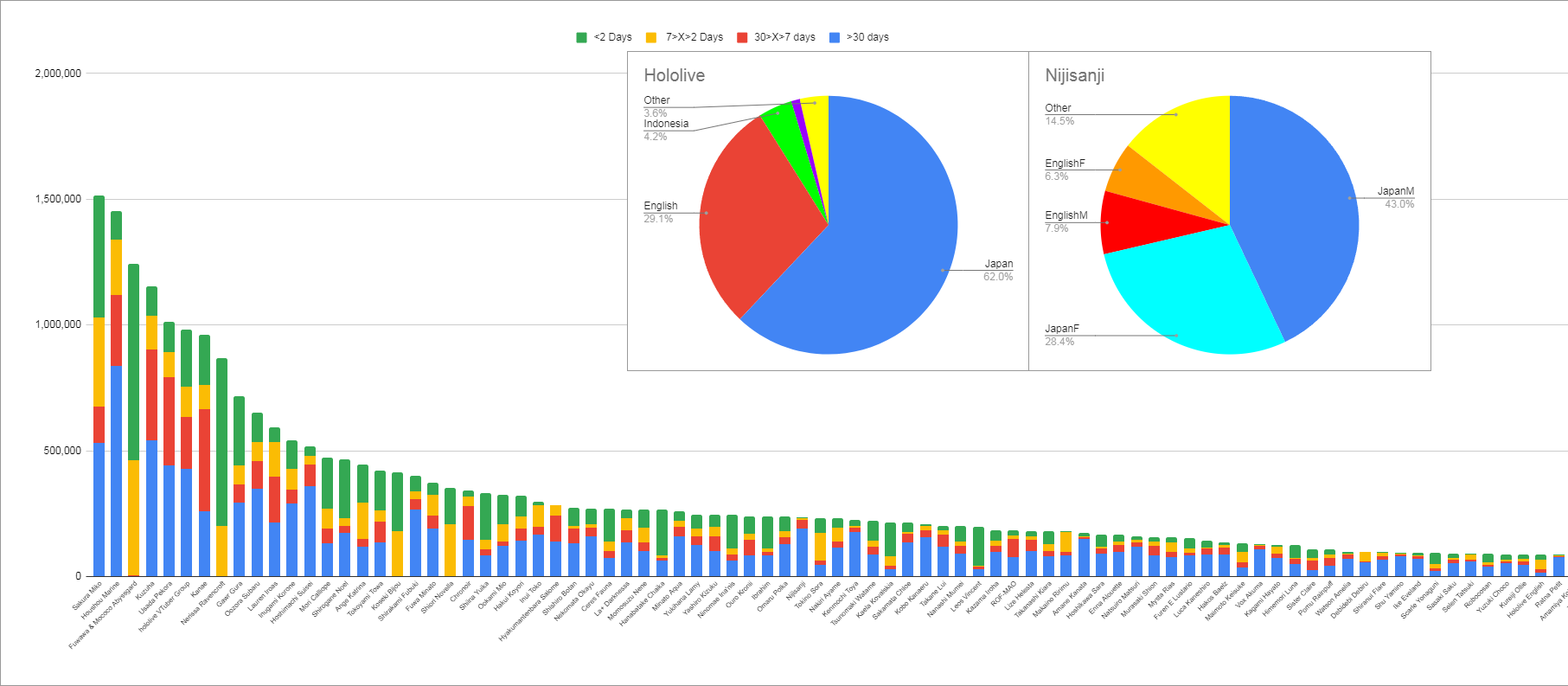Viewport: 1568px width, 686px height.
Task: Select the 'JapanM 43.0%' pie label
Action: tap(1396, 197)
